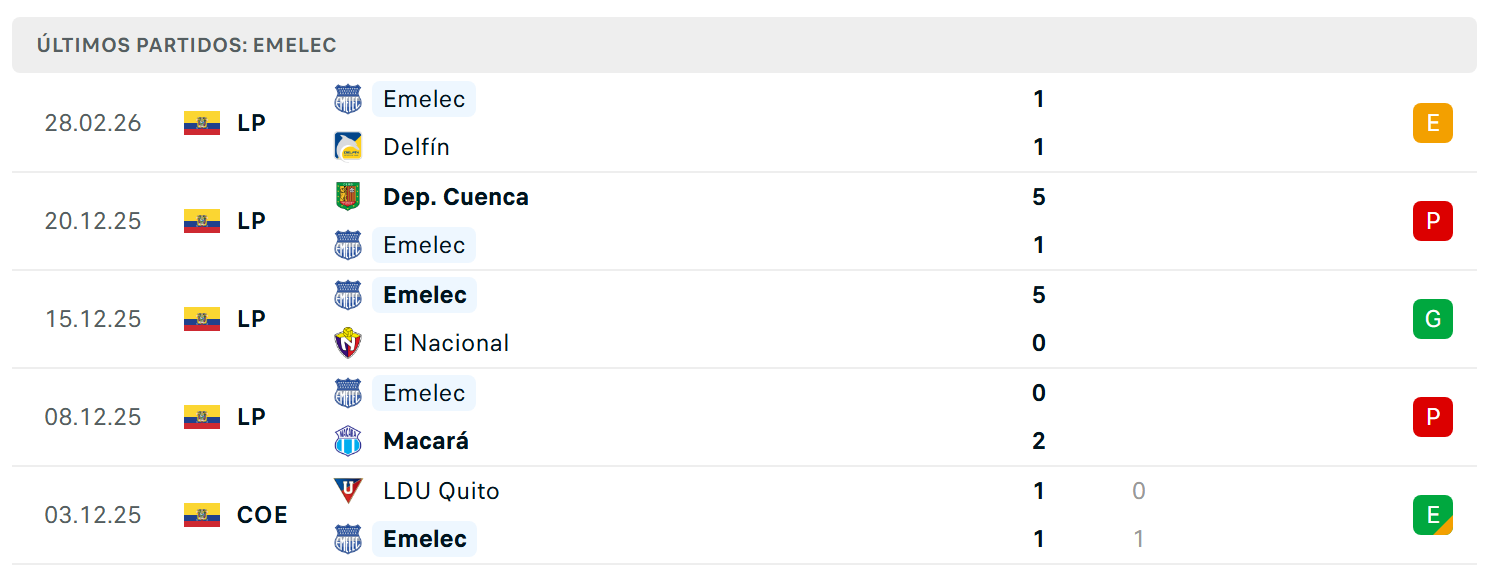Open the Macará team name link
The height and width of the screenshot is (584, 1492).
(426, 441)
